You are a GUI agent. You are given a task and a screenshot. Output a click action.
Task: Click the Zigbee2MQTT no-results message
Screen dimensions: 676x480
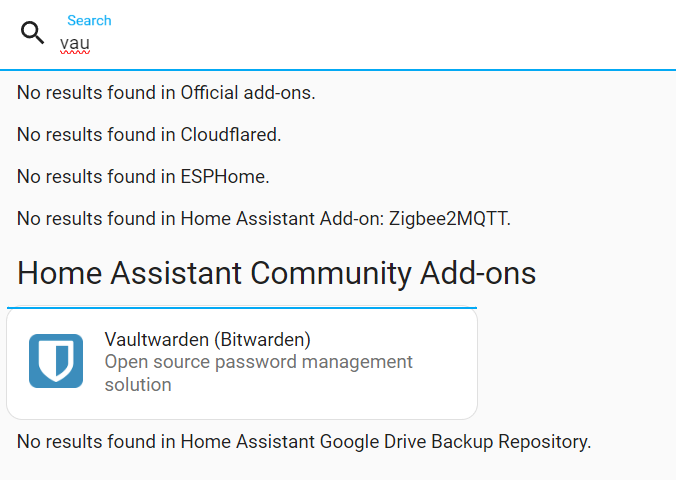[x=264, y=218]
